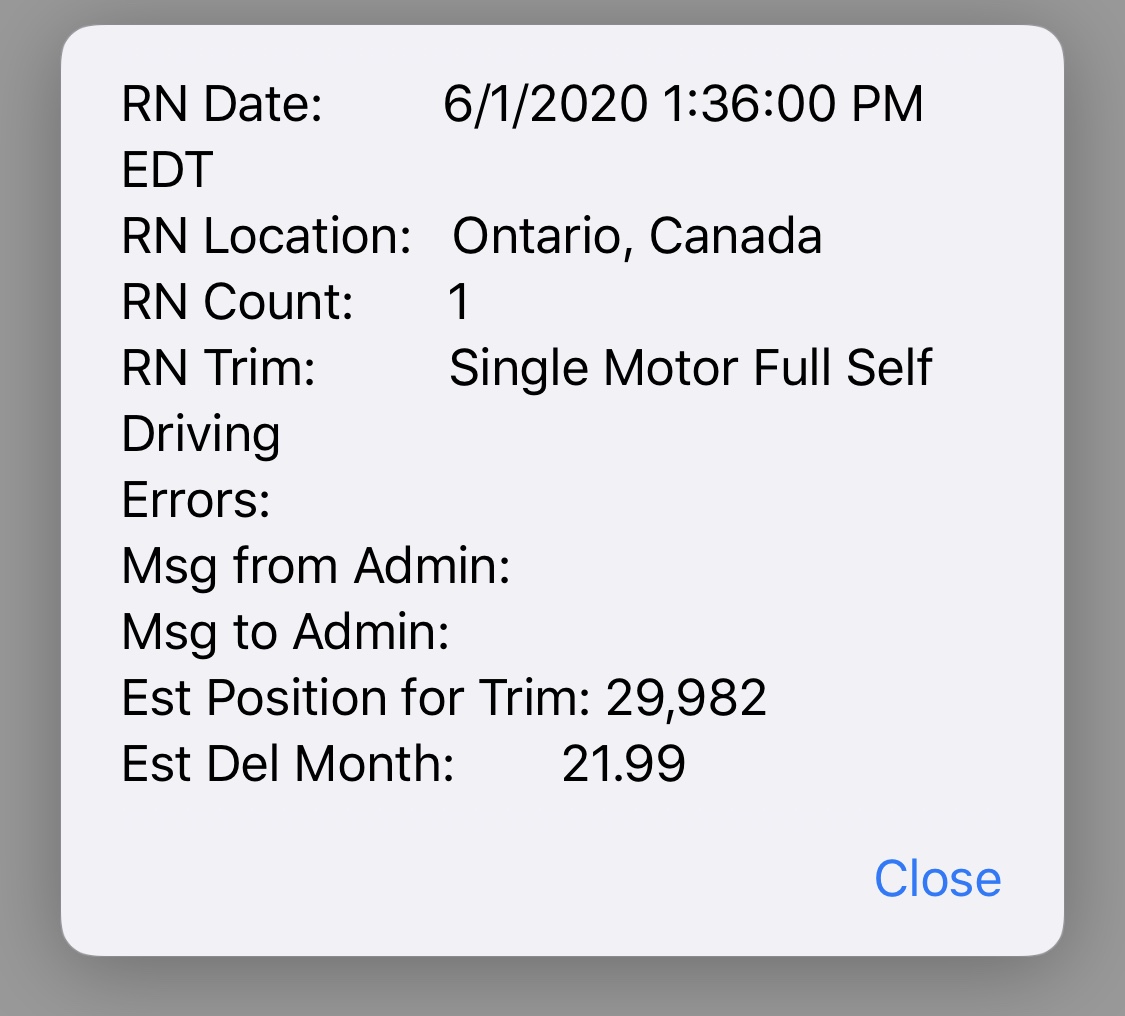
Task: Tap the RN Count label
Action: 237,302
